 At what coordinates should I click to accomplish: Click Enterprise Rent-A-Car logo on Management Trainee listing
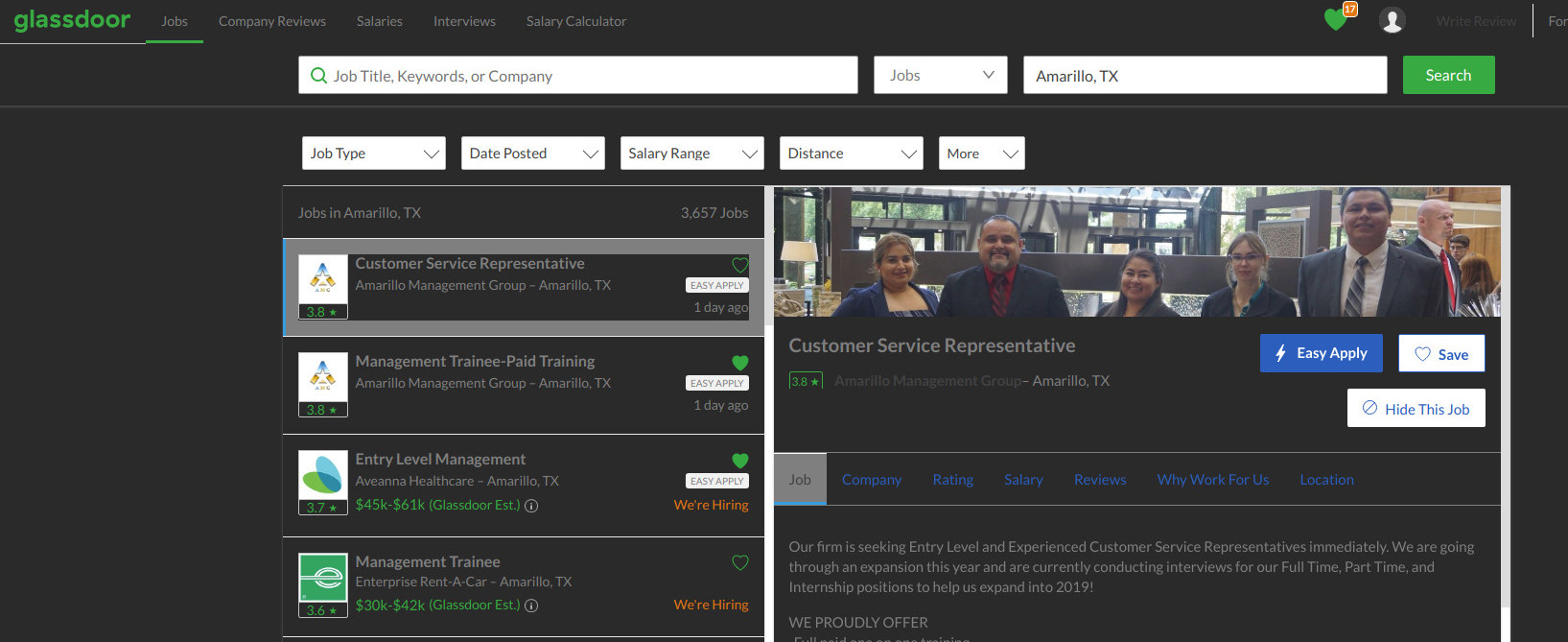click(x=323, y=578)
